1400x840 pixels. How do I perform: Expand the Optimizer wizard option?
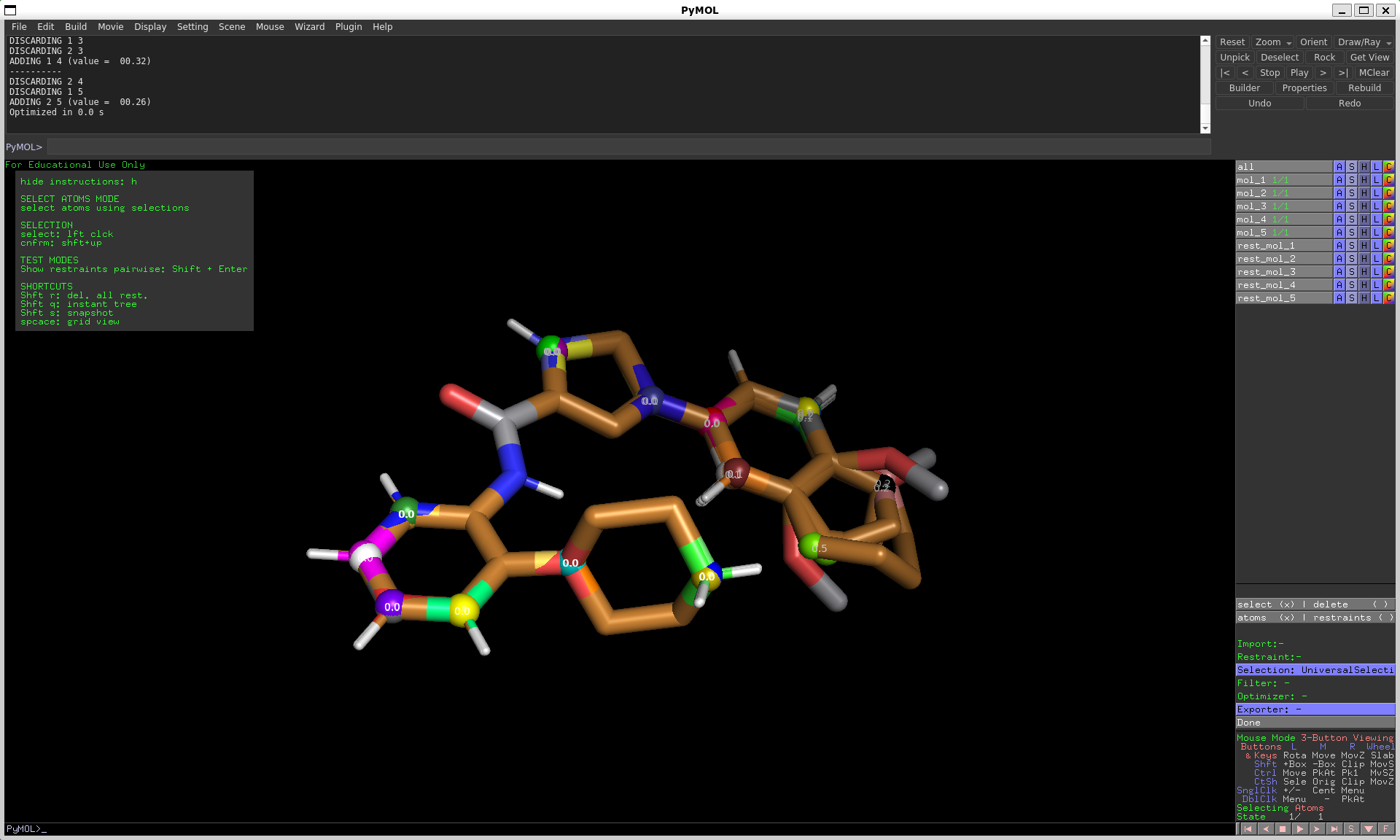point(1315,696)
